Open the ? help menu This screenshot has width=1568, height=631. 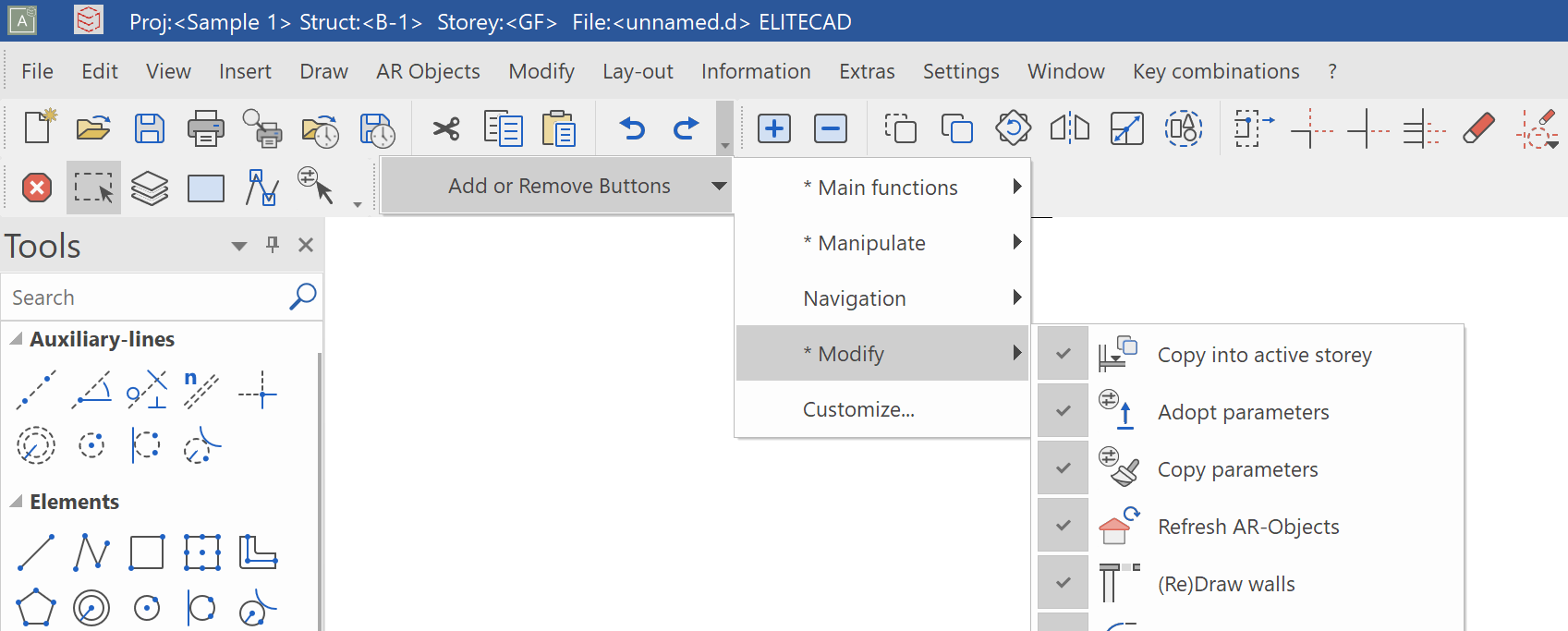[1332, 71]
